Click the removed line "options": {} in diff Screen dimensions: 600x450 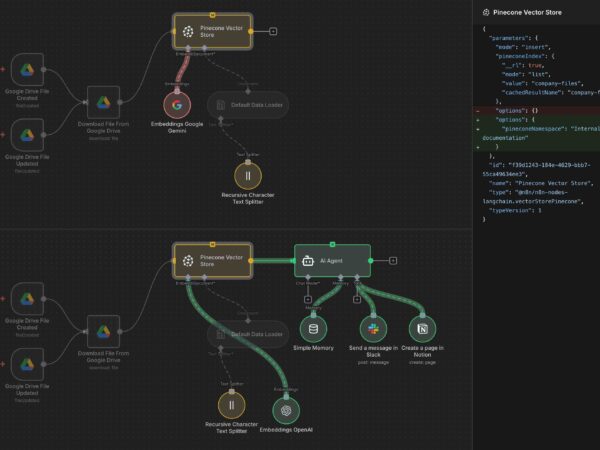point(536,111)
